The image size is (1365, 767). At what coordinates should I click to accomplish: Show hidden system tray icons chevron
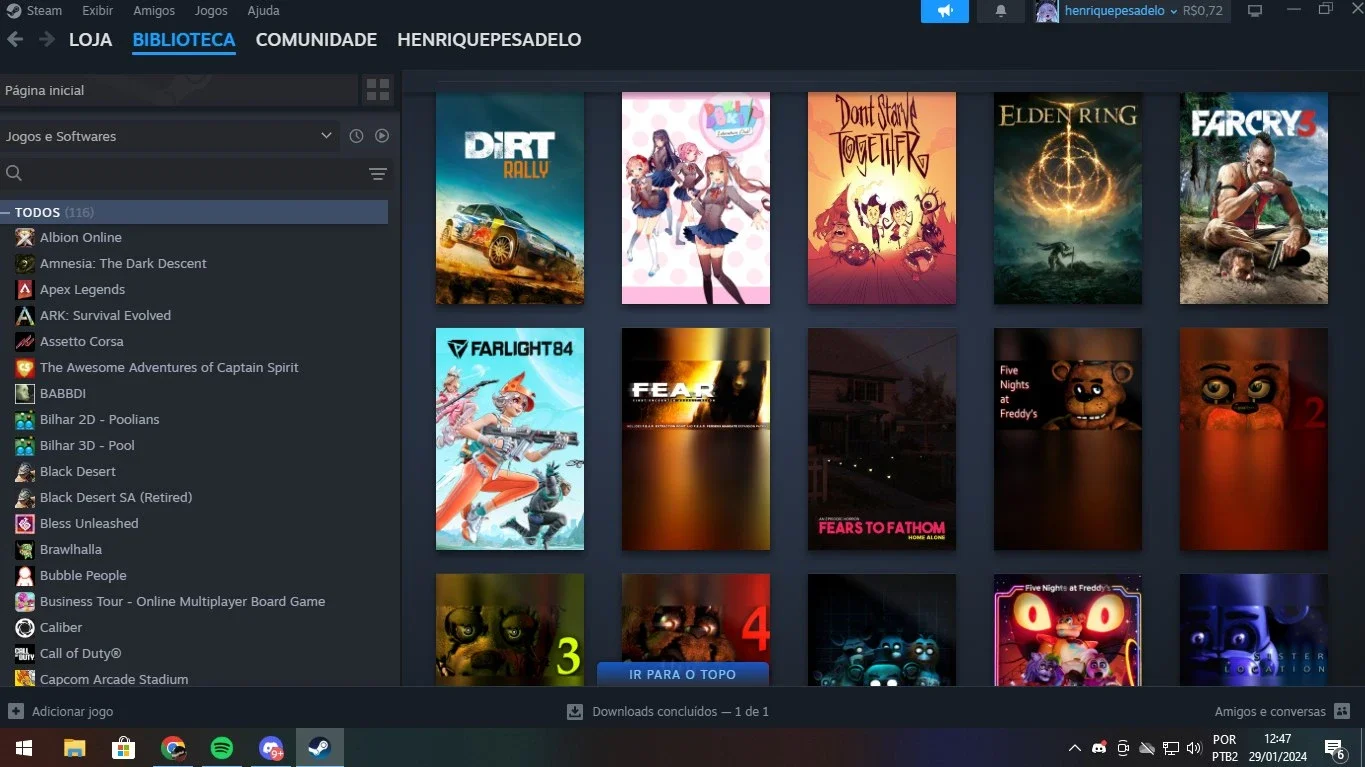(1075, 747)
